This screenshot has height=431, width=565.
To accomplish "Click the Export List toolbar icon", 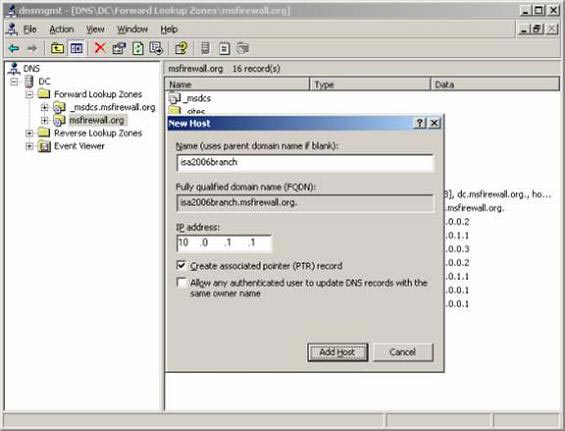I will pos(156,48).
